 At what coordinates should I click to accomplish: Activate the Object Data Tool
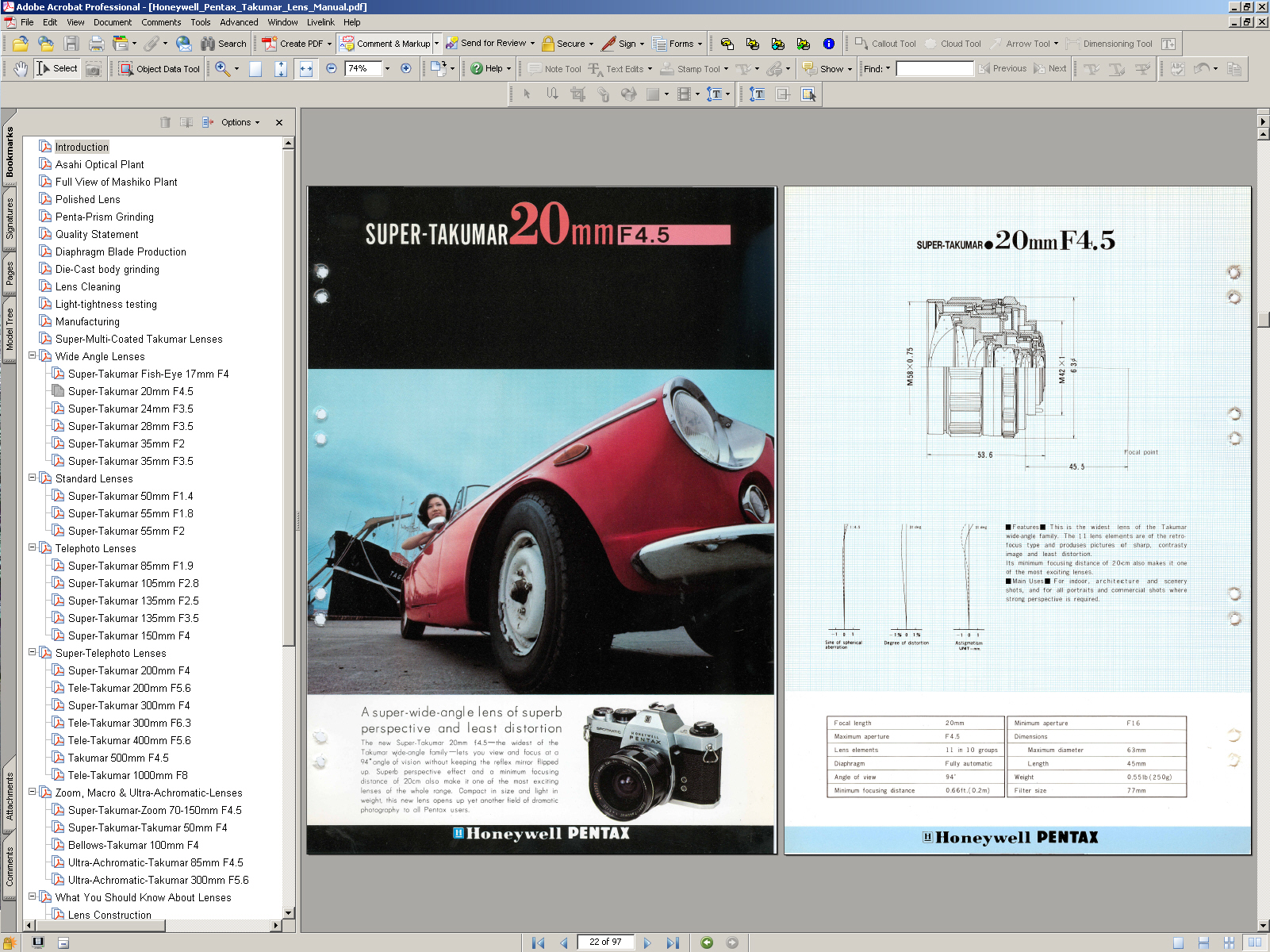click(x=159, y=69)
